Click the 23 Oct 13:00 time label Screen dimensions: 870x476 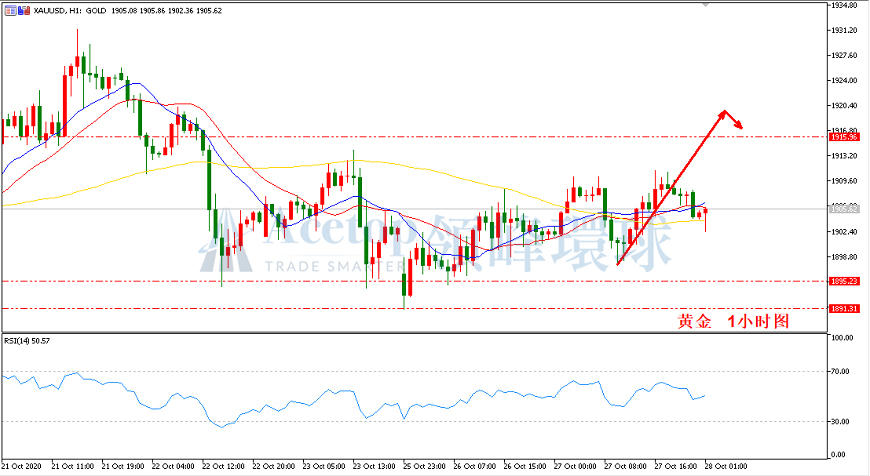click(374, 466)
